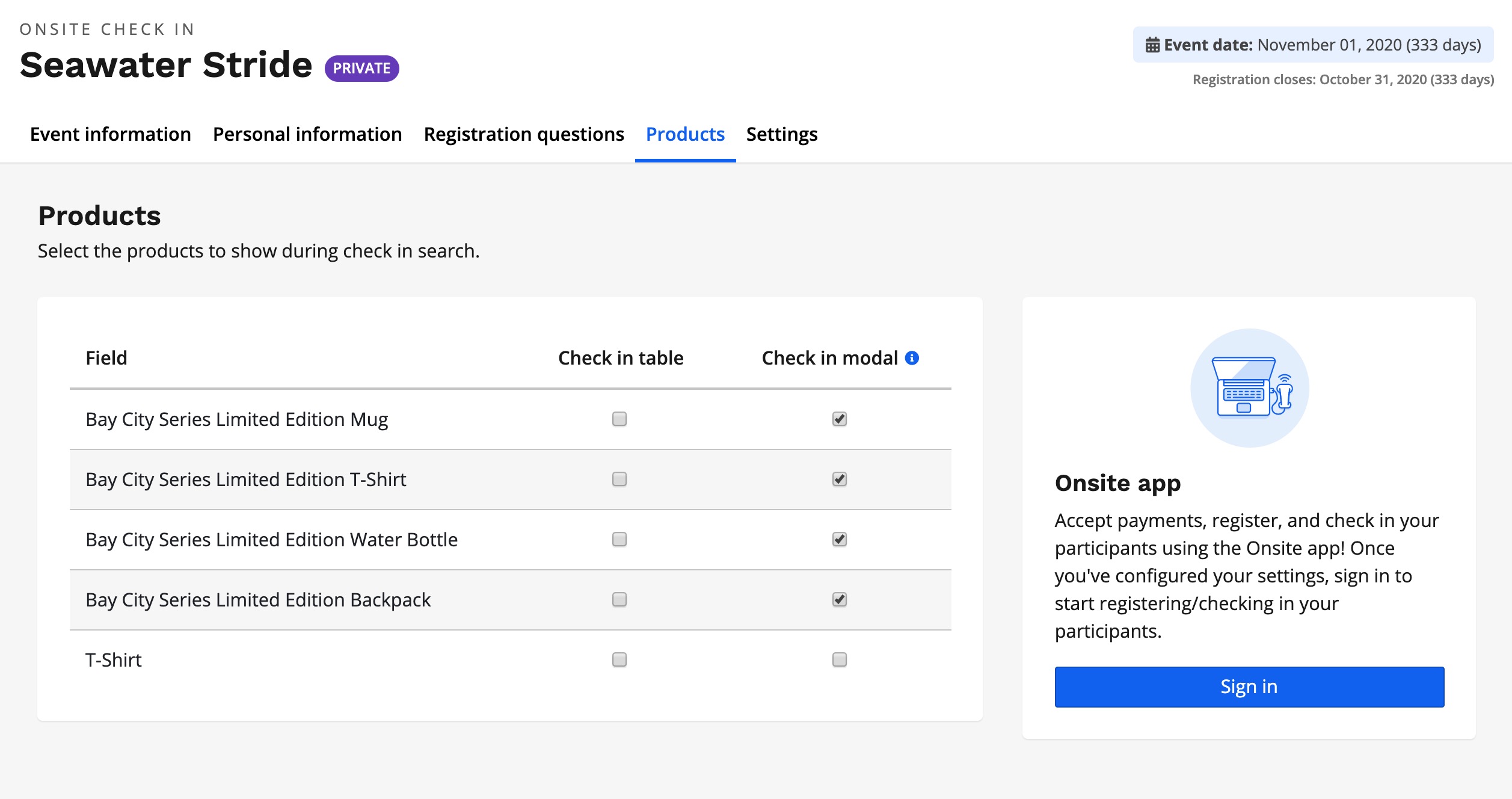Screen dimensions: 1512x799
Task: Uncheck Check in modal for Limited Edition Mug
Action: click(x=839, y=419)
